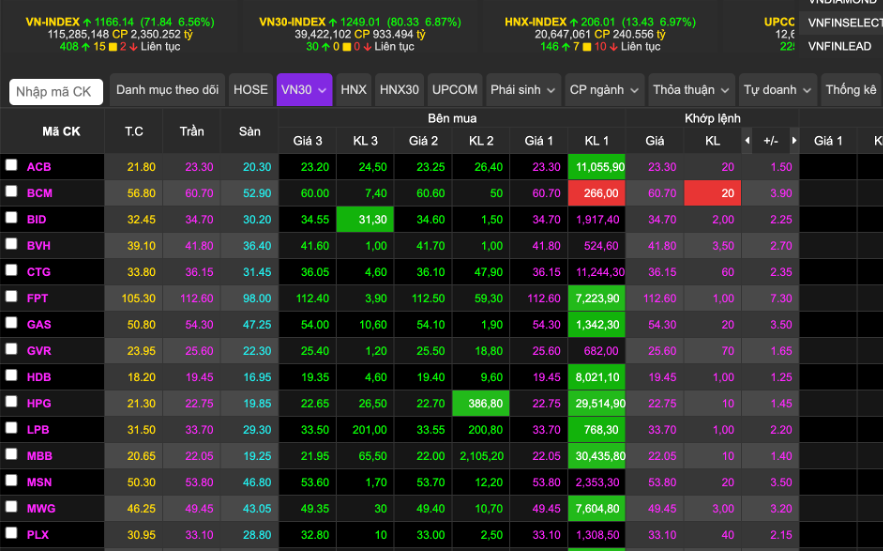
Task: Tick the checkbox for ACB
Action: tap(11, 165)
